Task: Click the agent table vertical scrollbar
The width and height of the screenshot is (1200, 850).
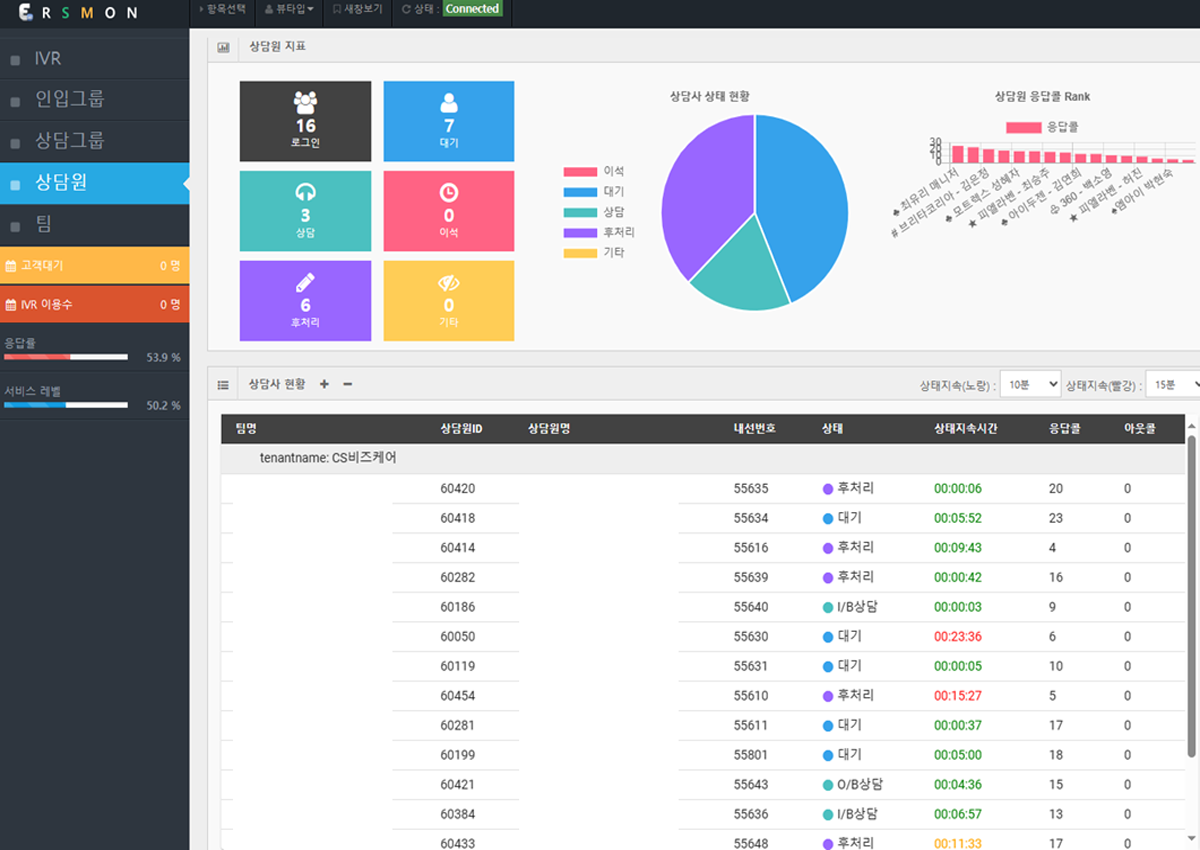Action: (x=1190, y=600)
